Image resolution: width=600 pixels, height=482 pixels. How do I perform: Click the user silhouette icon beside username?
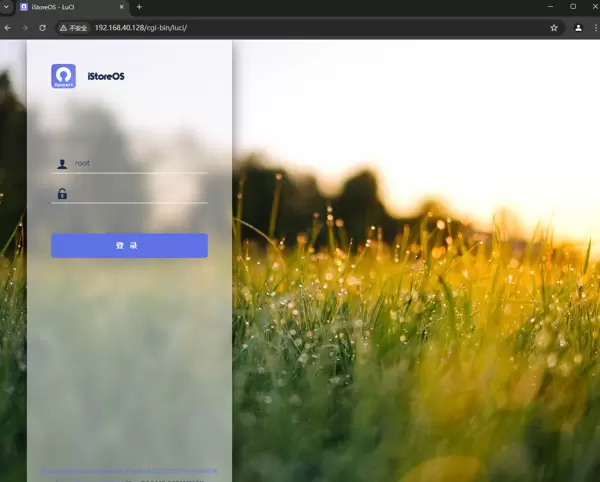click(x=62, y=163)
